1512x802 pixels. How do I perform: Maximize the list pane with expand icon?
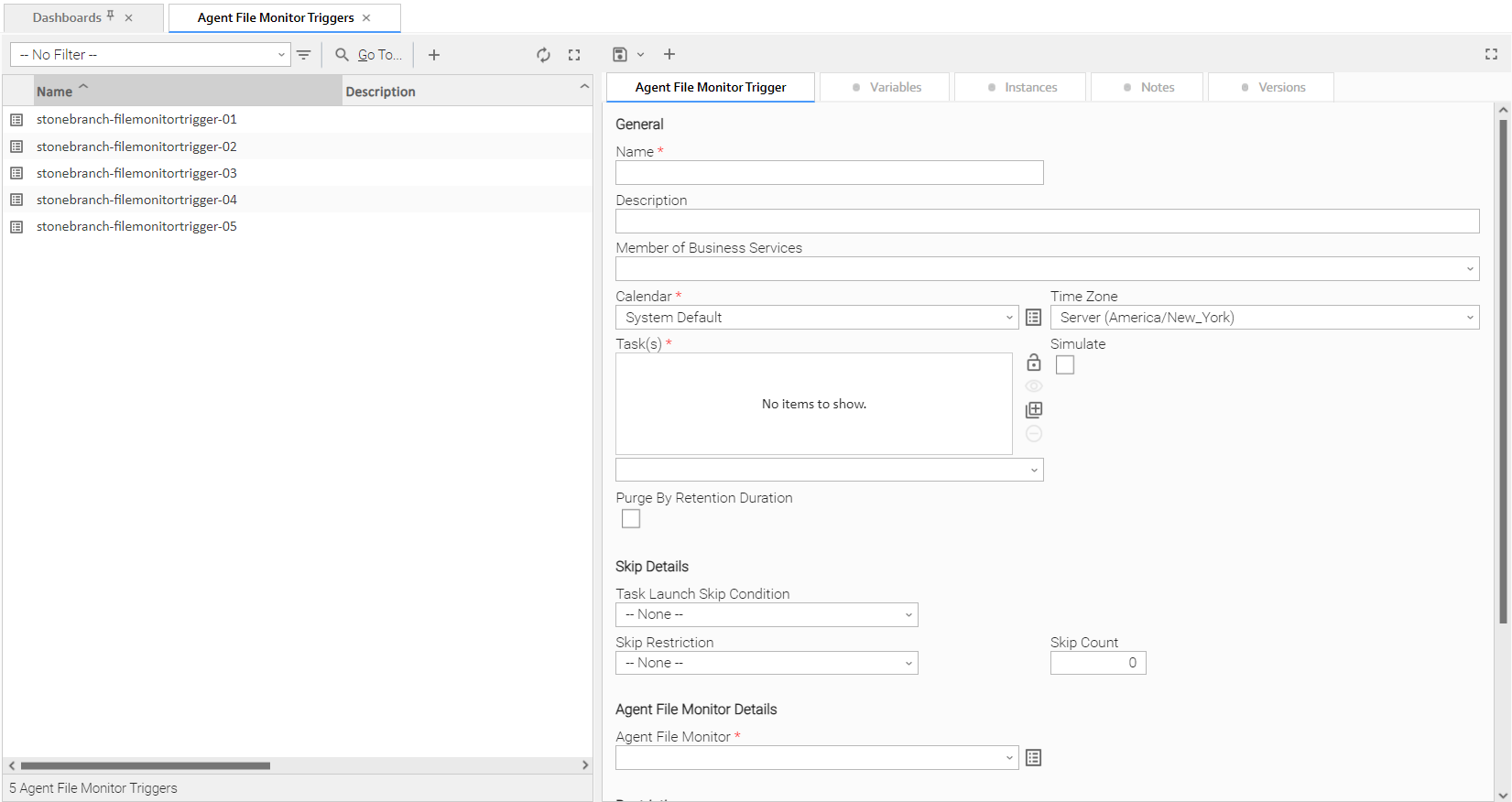[574, 55]
